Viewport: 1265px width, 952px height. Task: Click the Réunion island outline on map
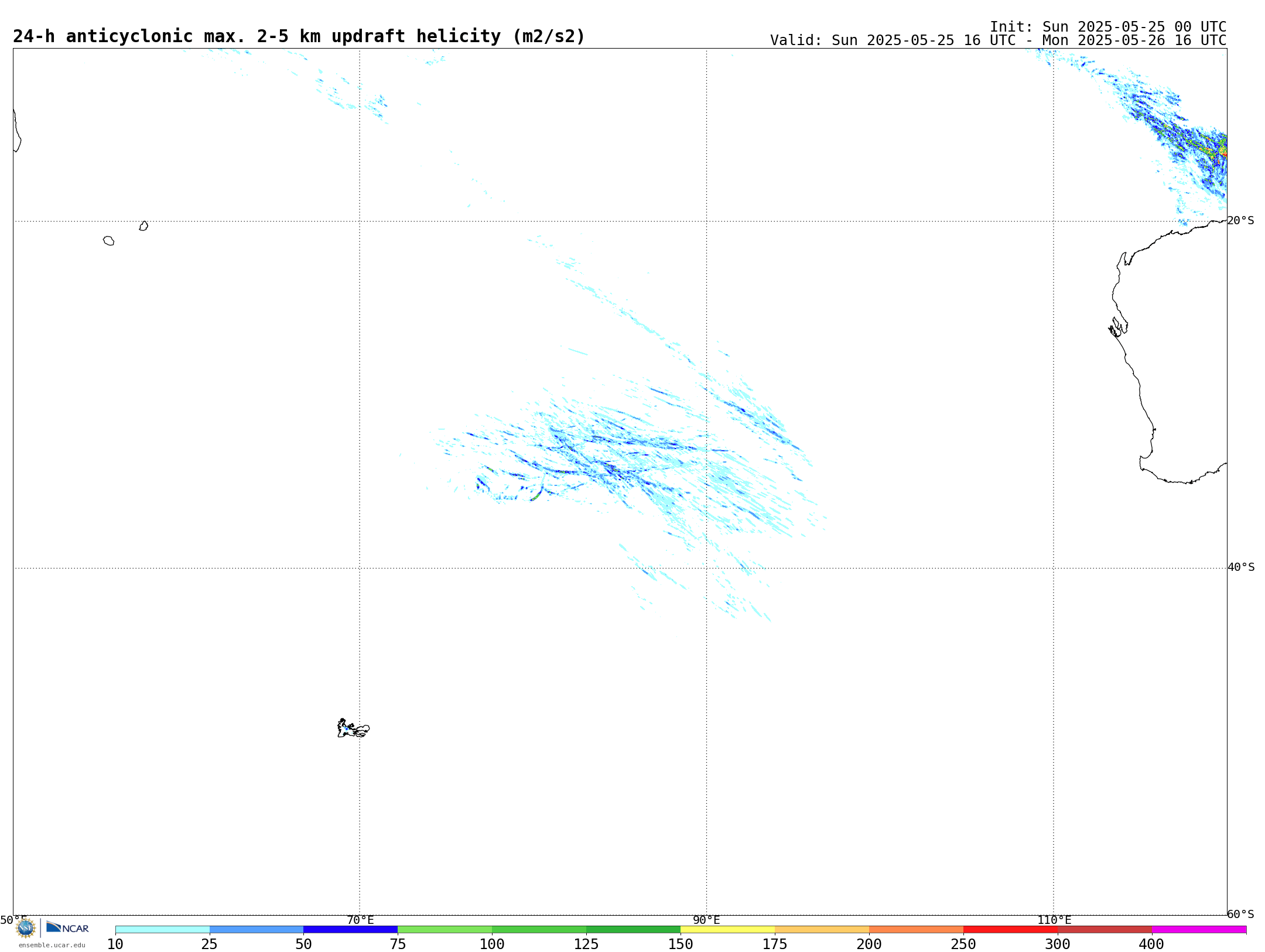point(108,241)
